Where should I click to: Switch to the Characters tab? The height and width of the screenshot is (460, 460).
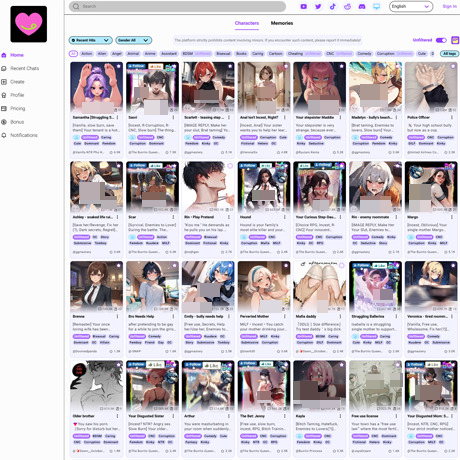point(247,23)
